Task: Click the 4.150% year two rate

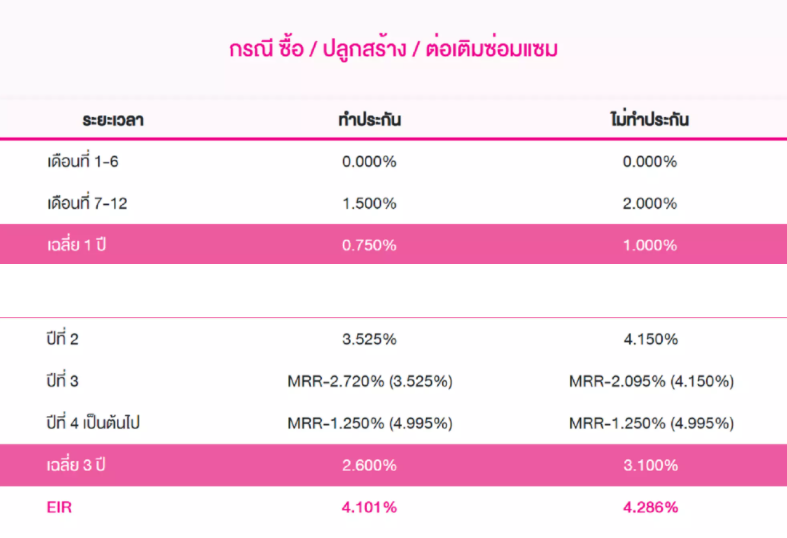Action: coord(650,339)
